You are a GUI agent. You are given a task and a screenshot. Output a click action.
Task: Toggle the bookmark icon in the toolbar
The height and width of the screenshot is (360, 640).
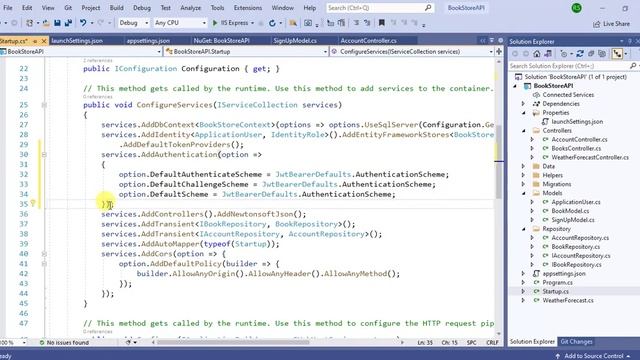pos(382,23)
